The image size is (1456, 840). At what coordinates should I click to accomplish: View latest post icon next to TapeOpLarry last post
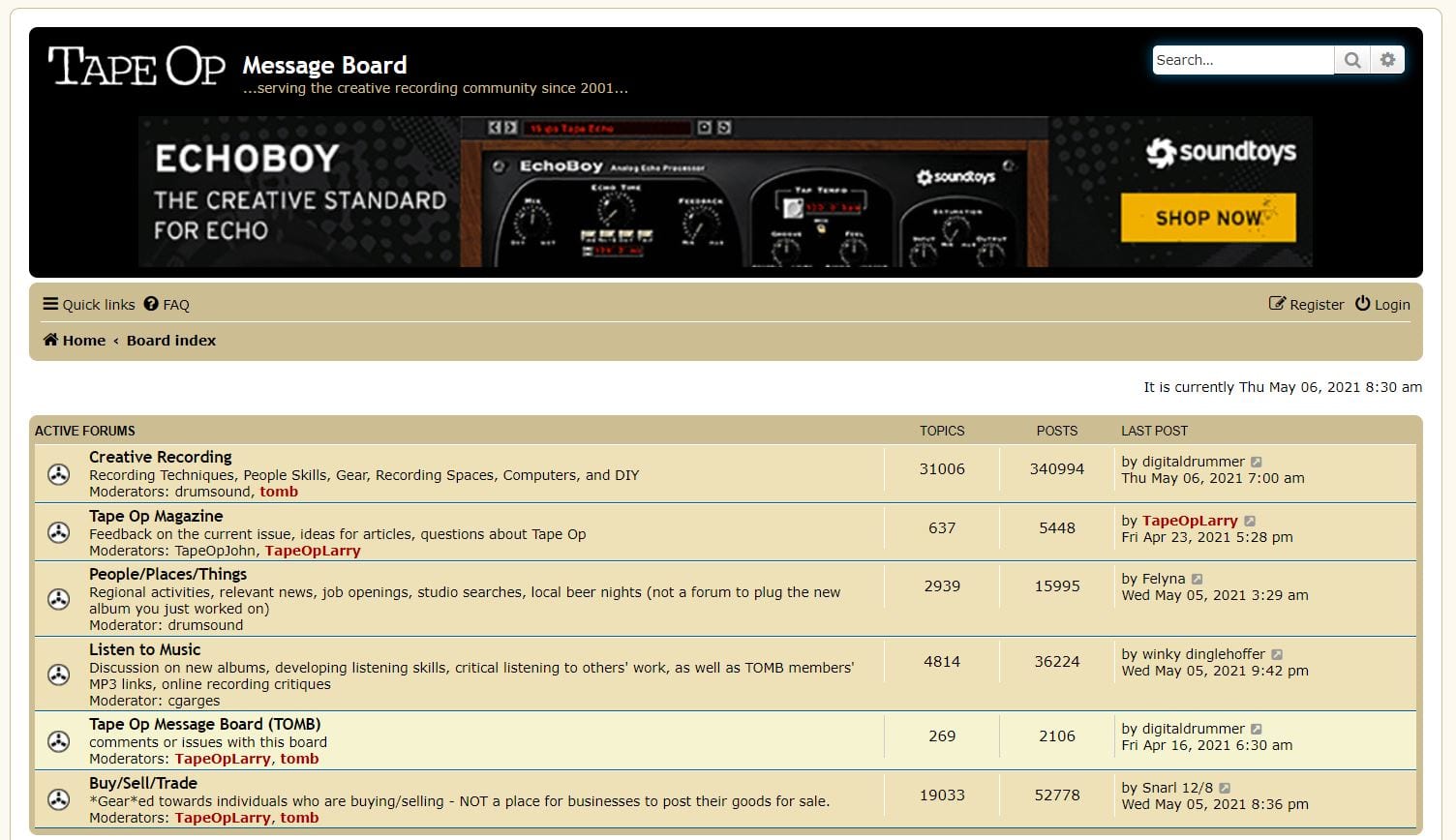(1250, 522)
